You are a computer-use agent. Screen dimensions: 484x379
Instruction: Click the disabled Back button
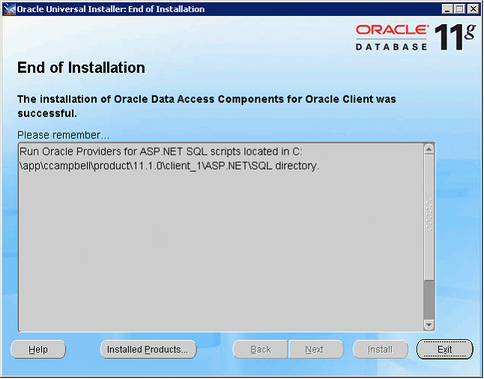(x=260, y=349)
